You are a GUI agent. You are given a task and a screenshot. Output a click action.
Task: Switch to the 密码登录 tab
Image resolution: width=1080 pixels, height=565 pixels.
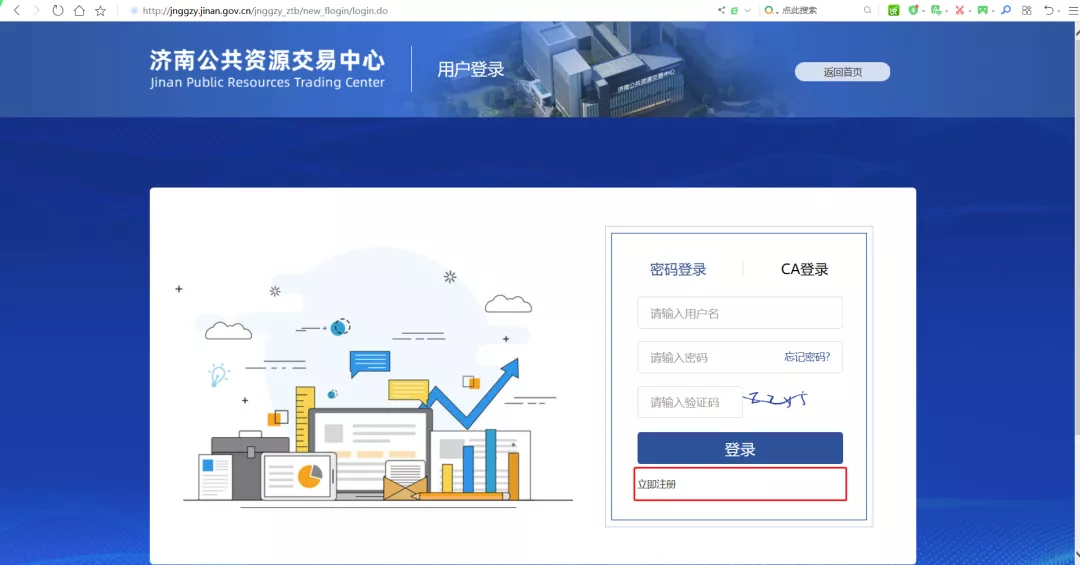point(678,269)
